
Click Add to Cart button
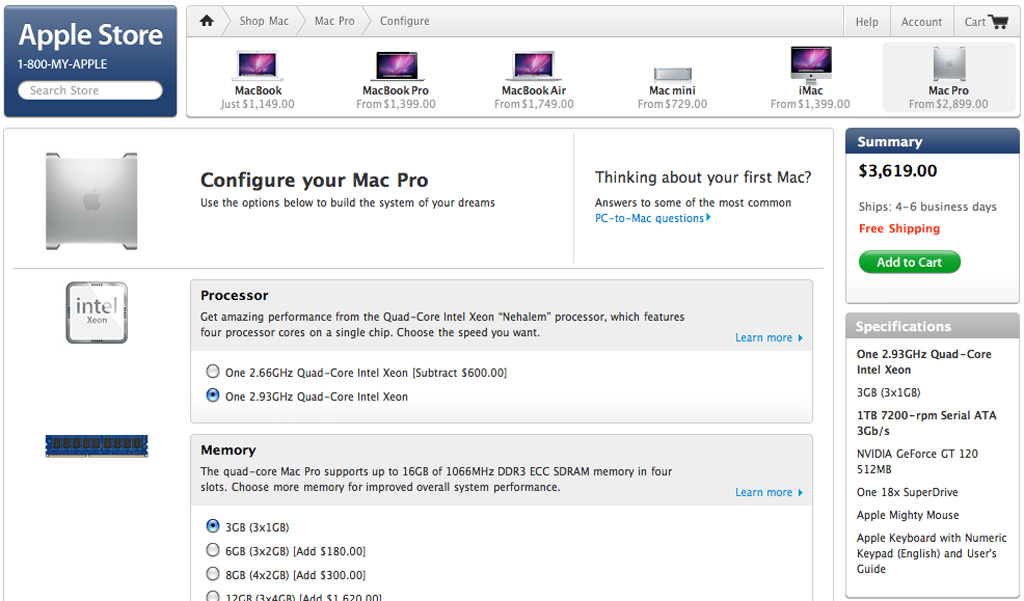click(x=910, y=262)
